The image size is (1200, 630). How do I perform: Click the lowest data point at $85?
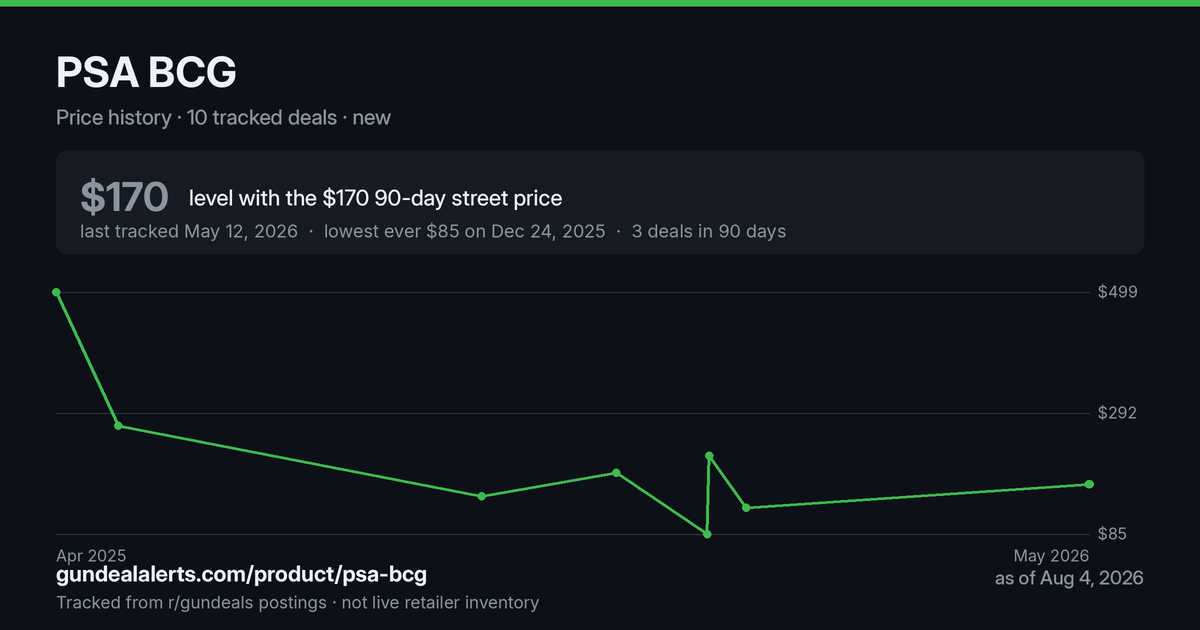(707, 534)
